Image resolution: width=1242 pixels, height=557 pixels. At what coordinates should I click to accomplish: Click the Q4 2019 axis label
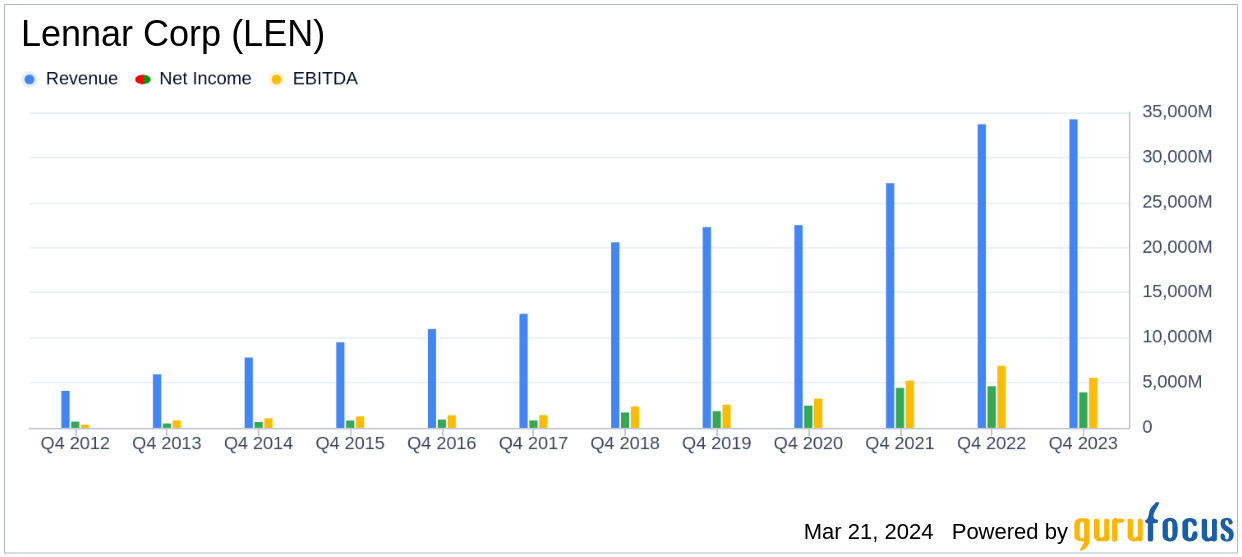717,443
